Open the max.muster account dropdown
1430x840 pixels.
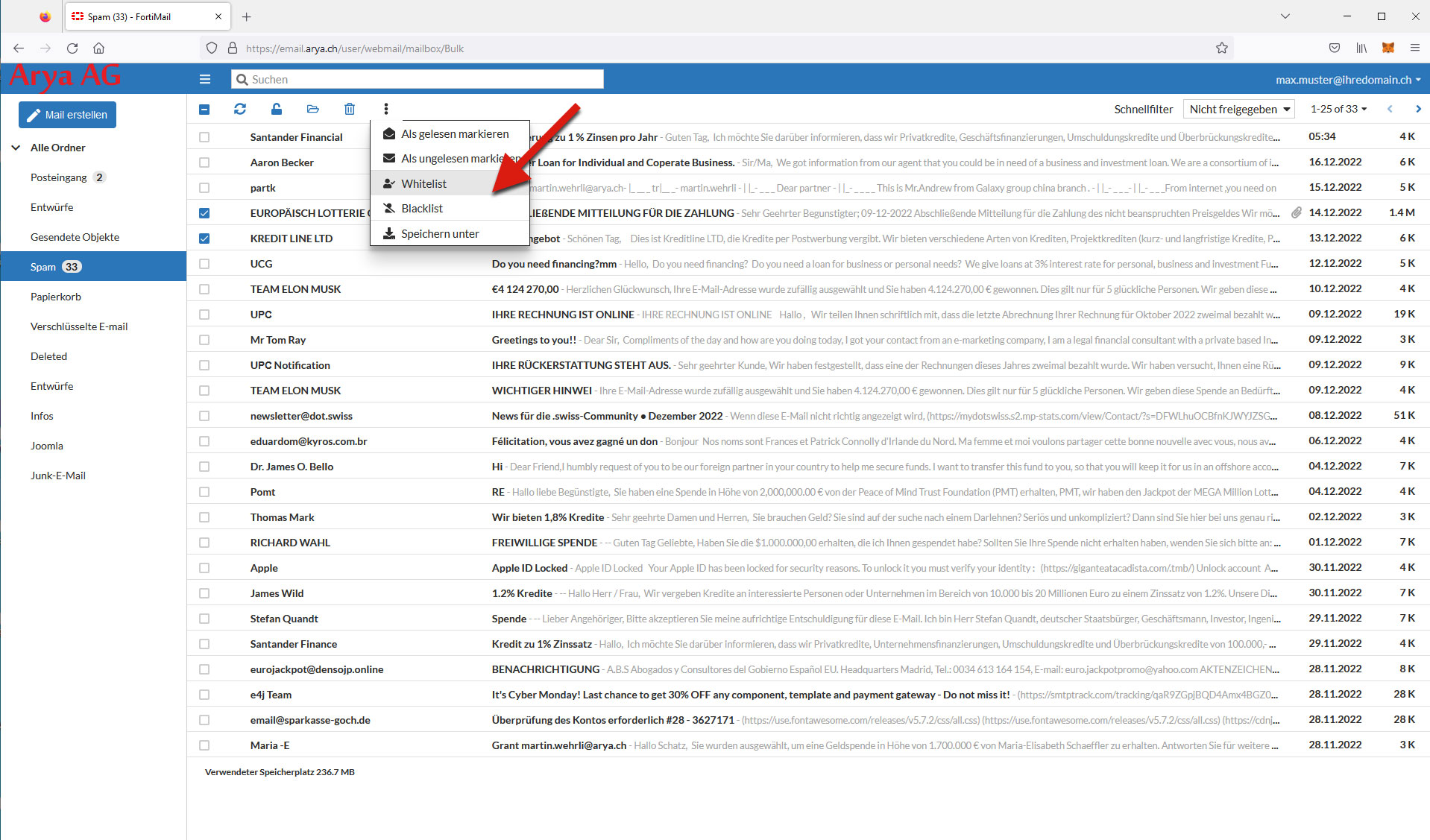(1348, 80)
